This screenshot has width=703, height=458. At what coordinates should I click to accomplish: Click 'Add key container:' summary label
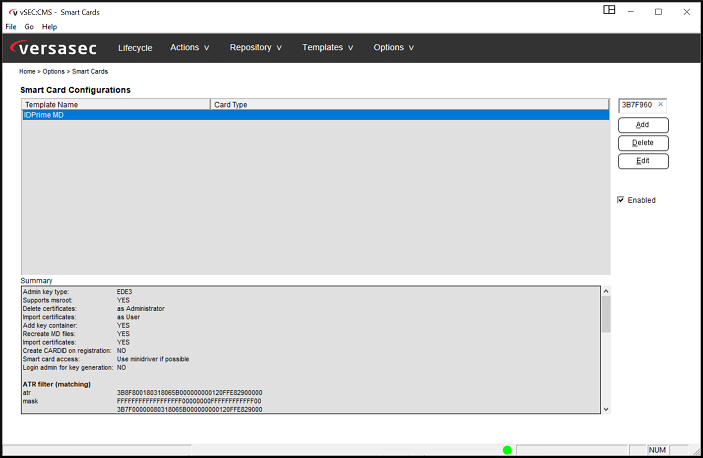click(50, 326)
